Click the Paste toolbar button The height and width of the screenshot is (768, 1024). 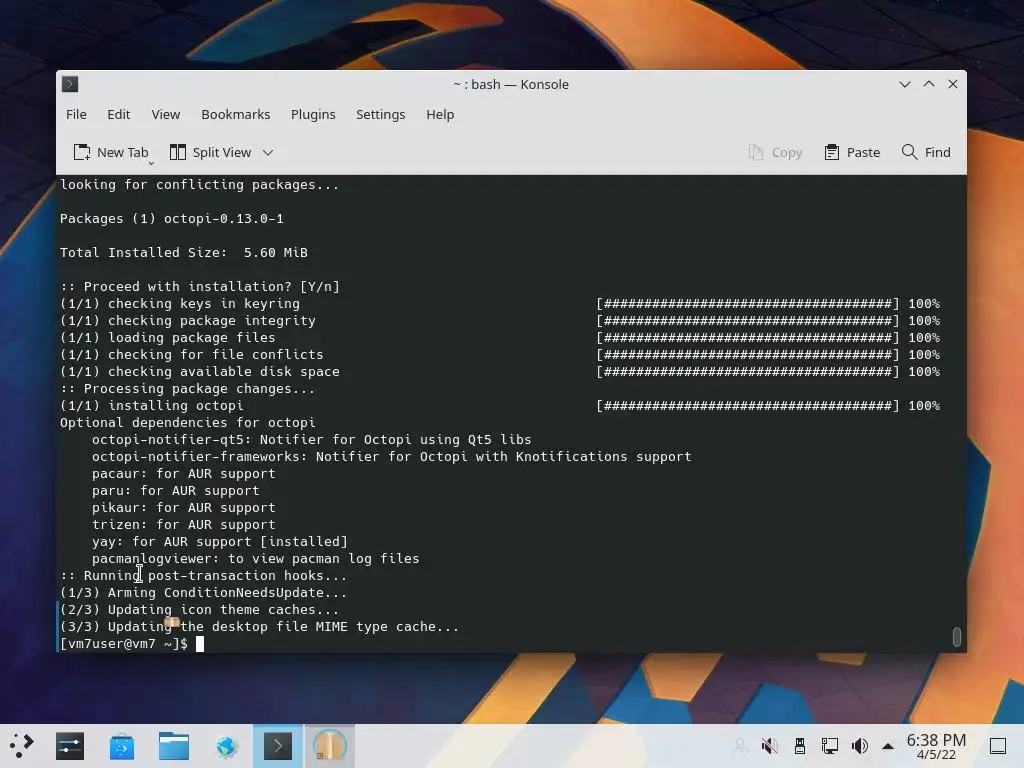(852, 152)
